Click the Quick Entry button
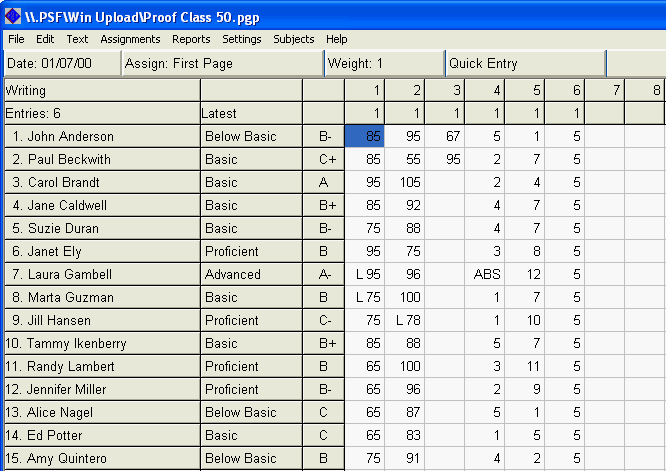The width and height of the screenshot is (666, 471). (526, 63)
